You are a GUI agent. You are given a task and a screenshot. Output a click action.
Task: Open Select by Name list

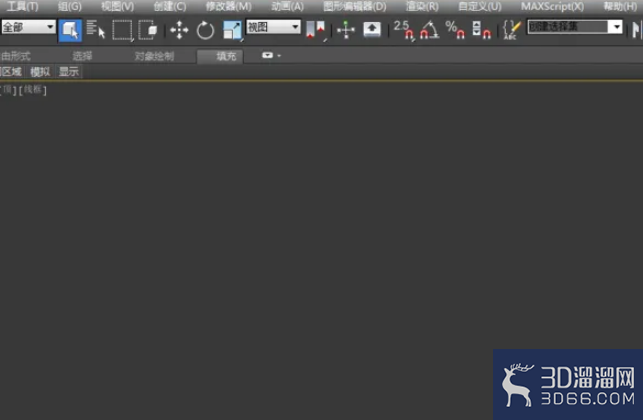tap(96, 30)
